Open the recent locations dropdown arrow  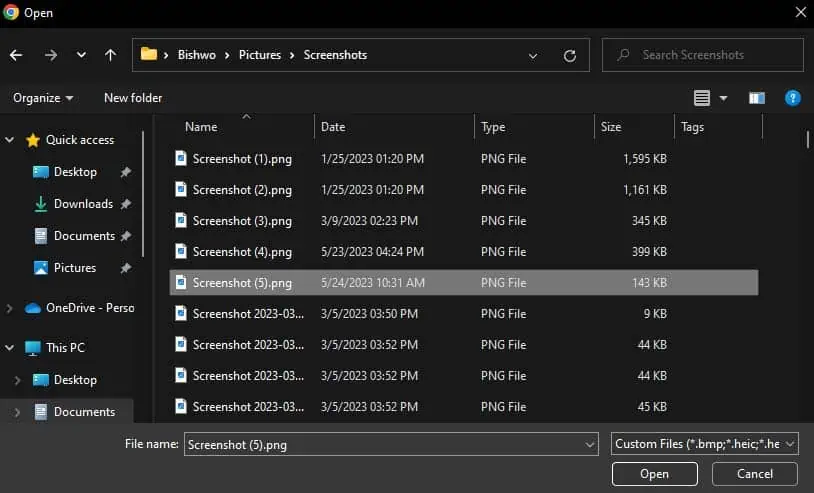(81, 54)
